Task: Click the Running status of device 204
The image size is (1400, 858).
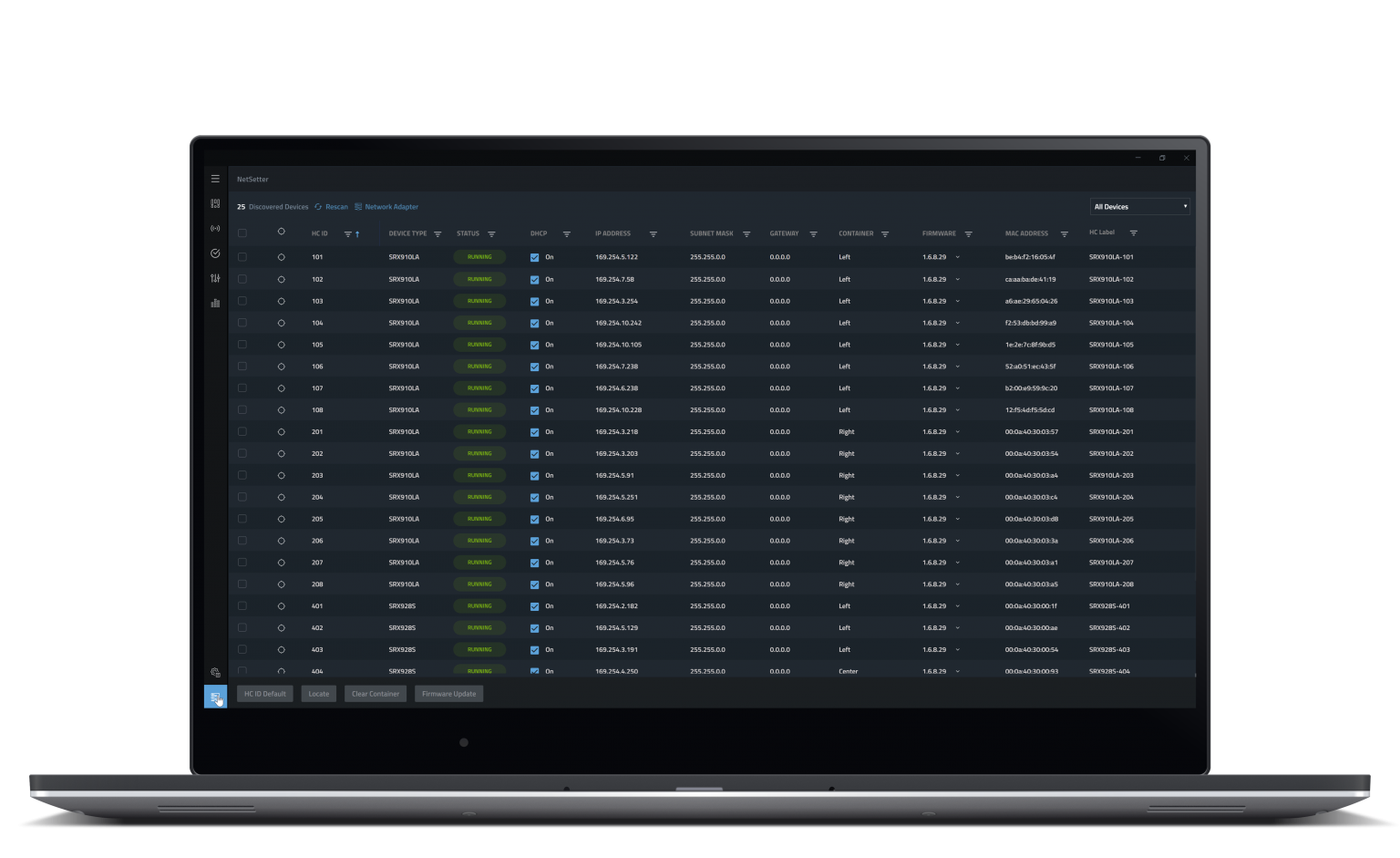Action: point(479,497)
